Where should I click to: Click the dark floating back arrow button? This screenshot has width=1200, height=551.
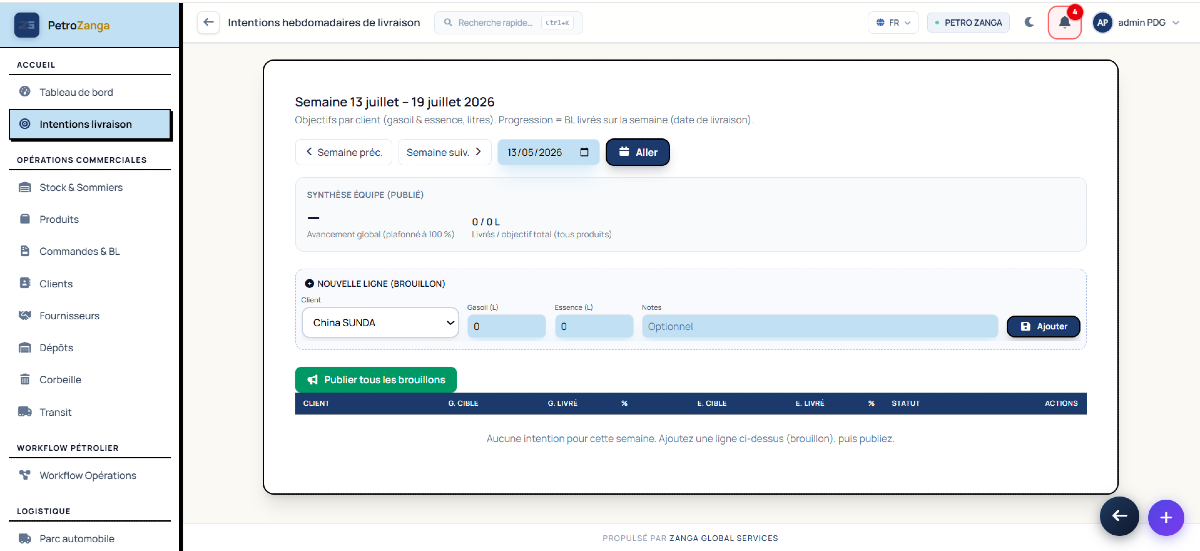click(x=1119, y=515)
